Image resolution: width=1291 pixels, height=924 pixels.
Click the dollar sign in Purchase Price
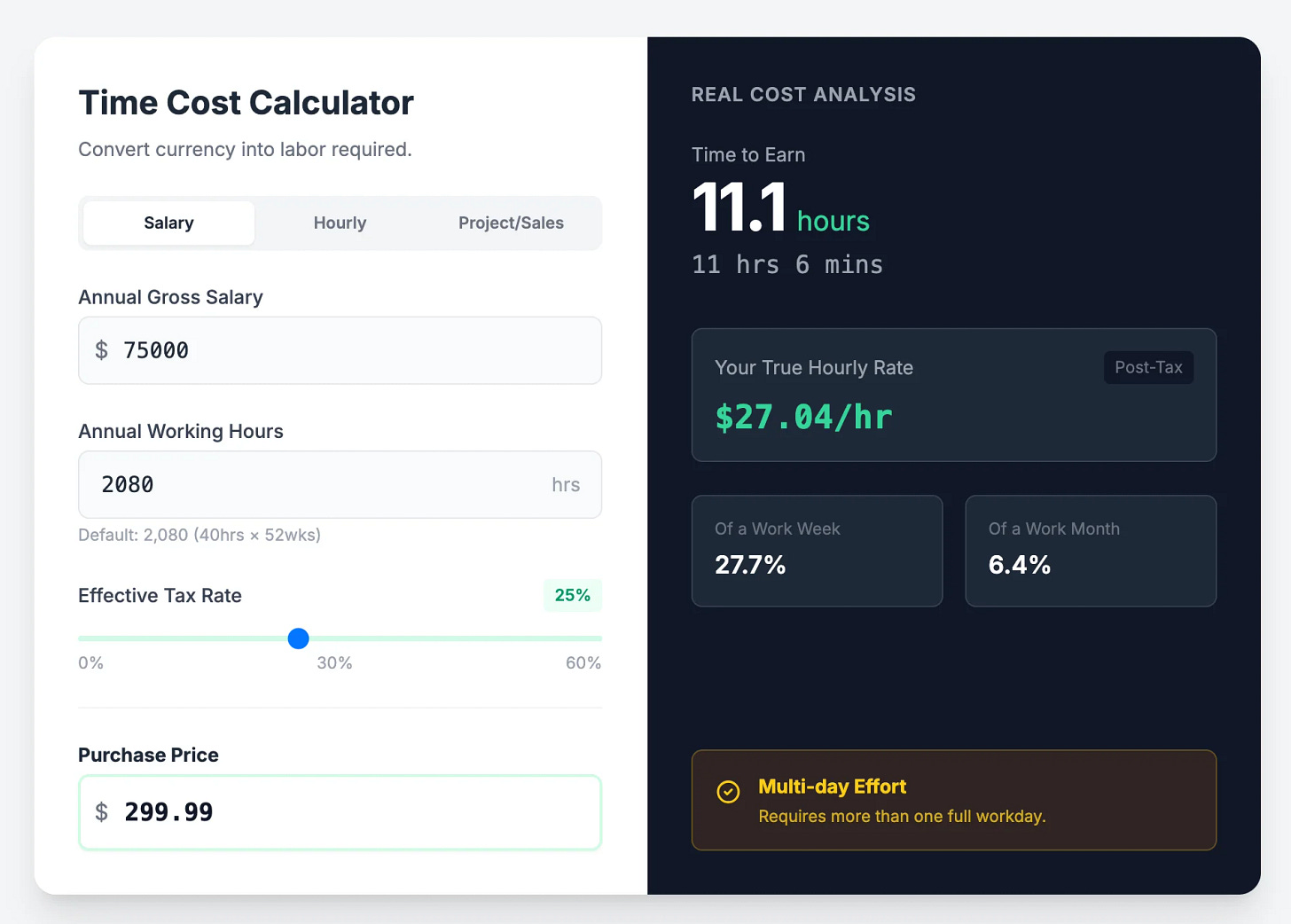click(x=102, y=812)
